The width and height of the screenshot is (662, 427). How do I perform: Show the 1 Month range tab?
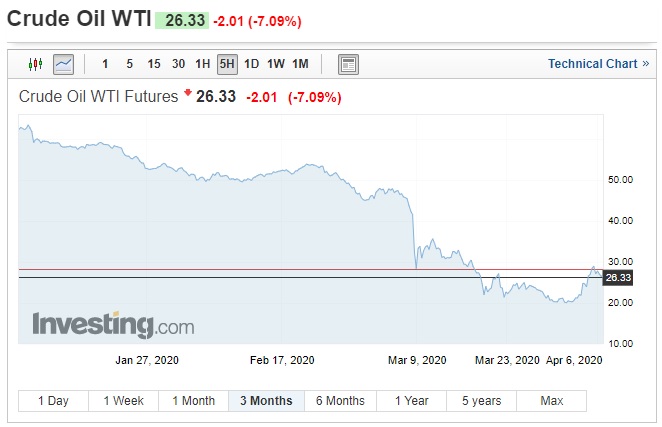193,401
